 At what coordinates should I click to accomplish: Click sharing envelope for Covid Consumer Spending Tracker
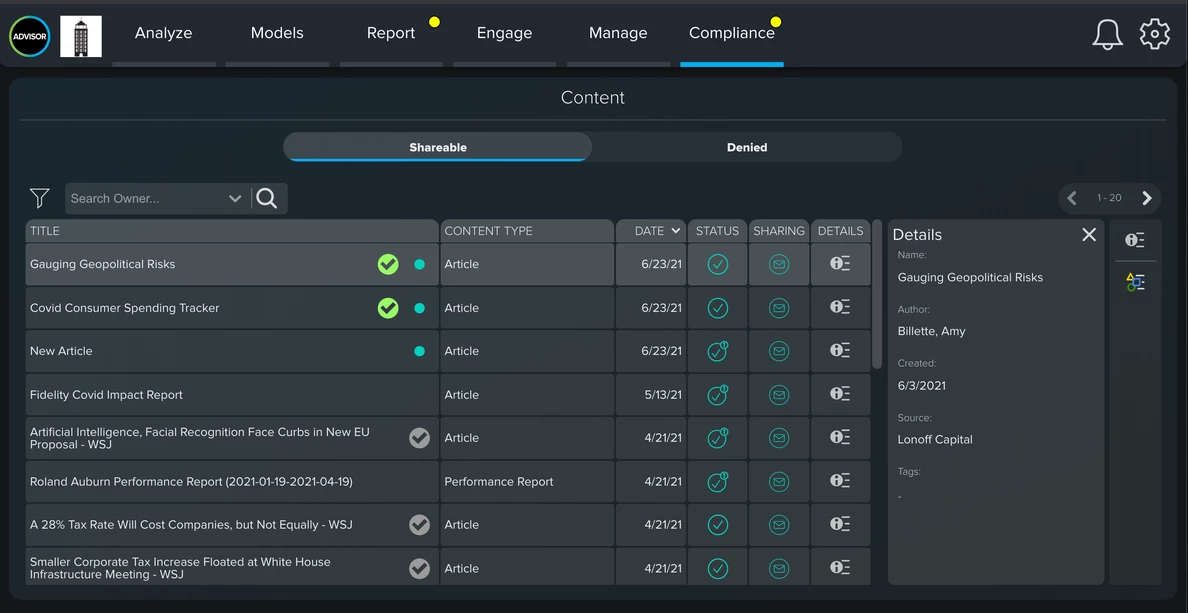(779, 308)
